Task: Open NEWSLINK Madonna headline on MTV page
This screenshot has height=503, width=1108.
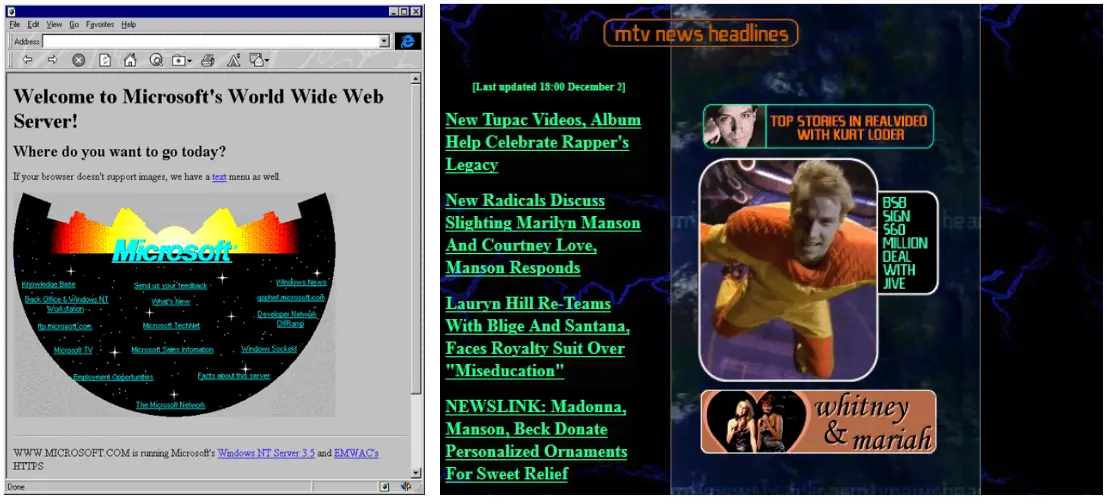Action: (x=536, y=440)
